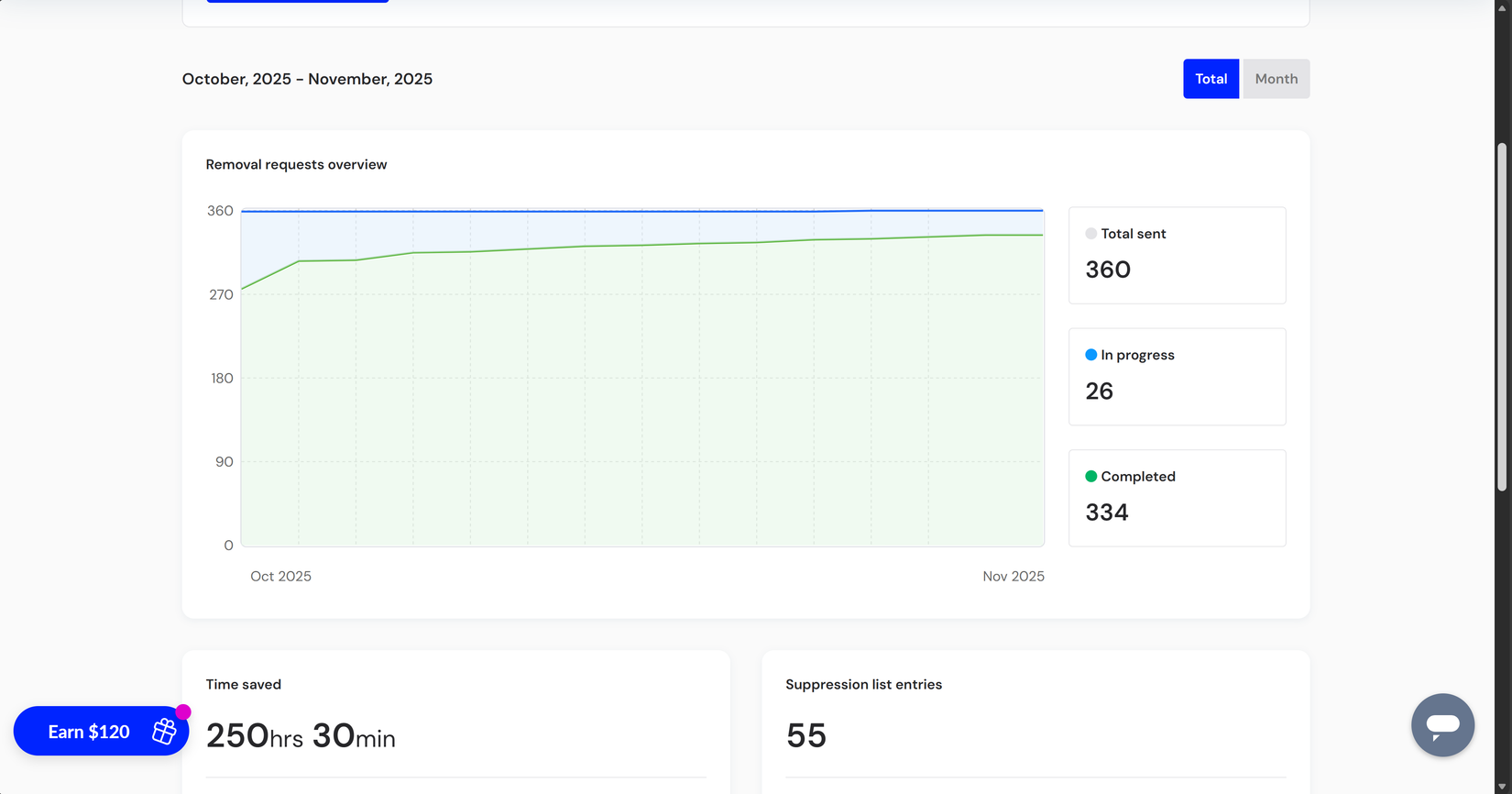Click the green Completed legend dot
Screen dimensions: 1512x794
point(1090,476)
